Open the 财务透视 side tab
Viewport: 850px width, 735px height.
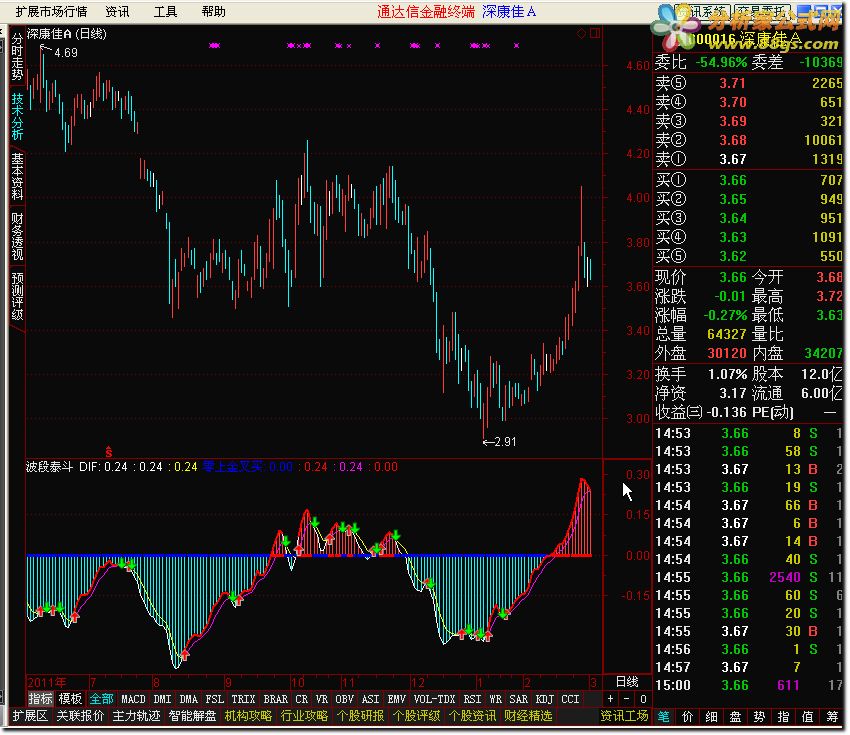(17, 236)
